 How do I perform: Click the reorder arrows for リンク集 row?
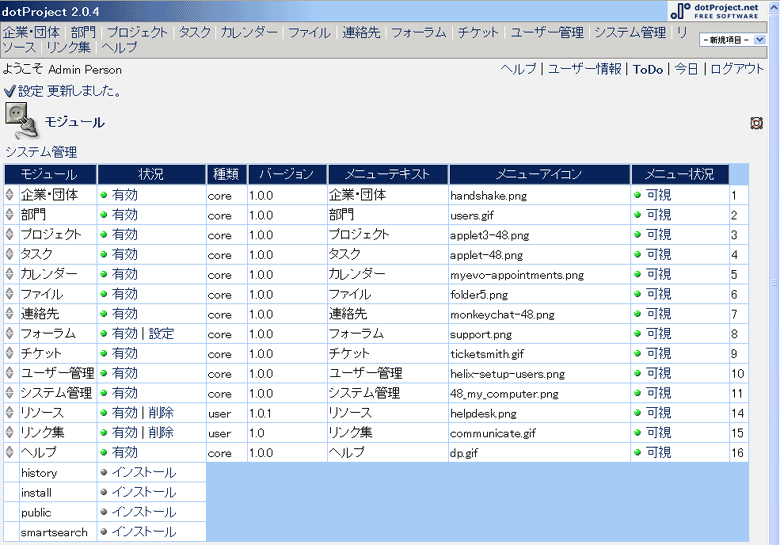point(9,432)
